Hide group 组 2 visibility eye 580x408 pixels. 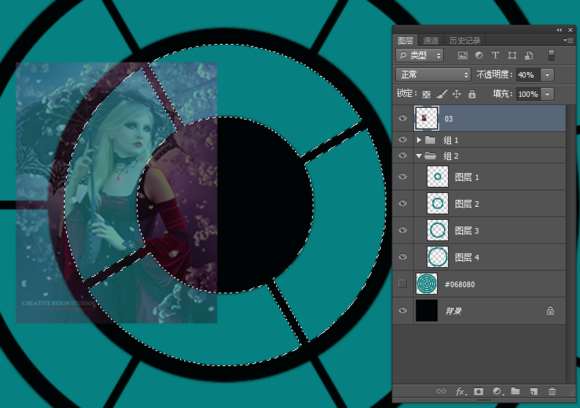(403, 156)
